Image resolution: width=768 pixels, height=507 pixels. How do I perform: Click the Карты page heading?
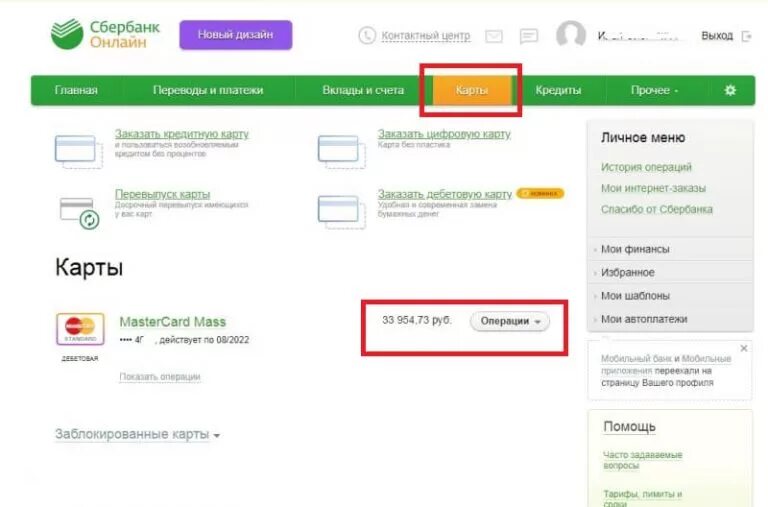click(89, 267)
